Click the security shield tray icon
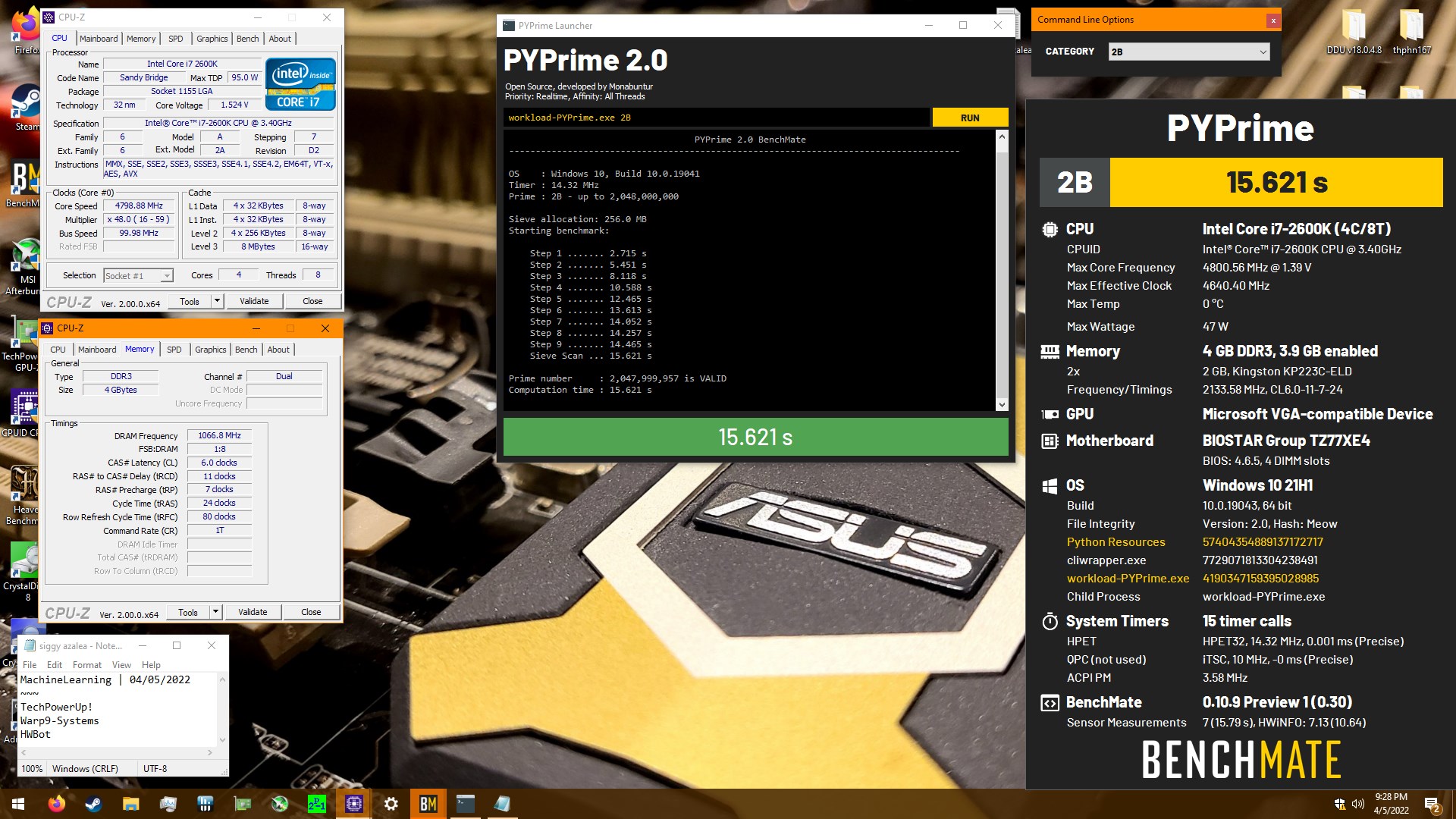 1340,804
